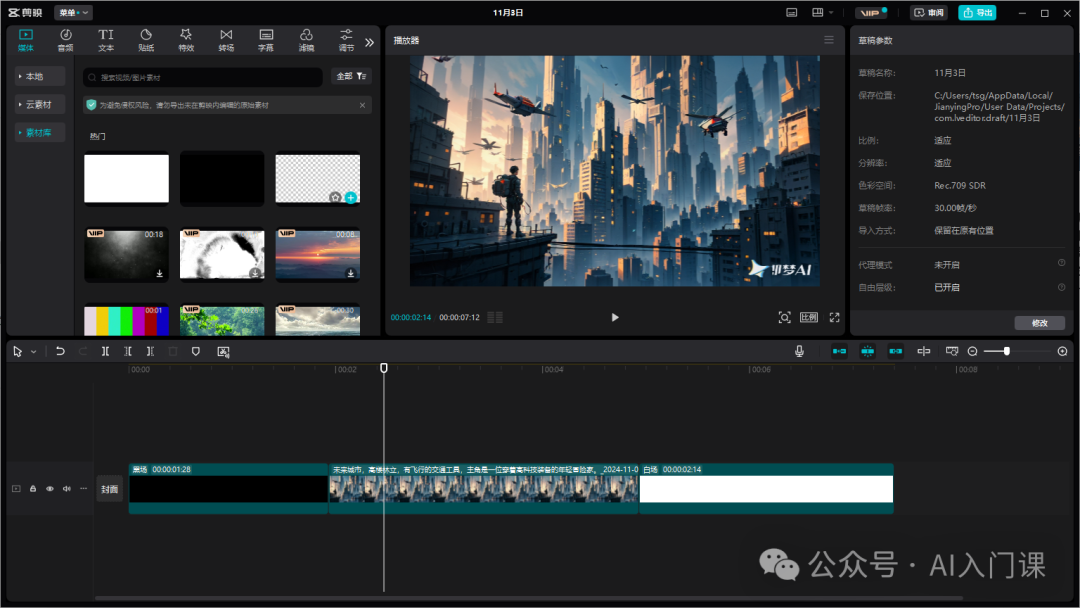
Task: Open the player panel hamburger menu
Action: pos(829,40)
